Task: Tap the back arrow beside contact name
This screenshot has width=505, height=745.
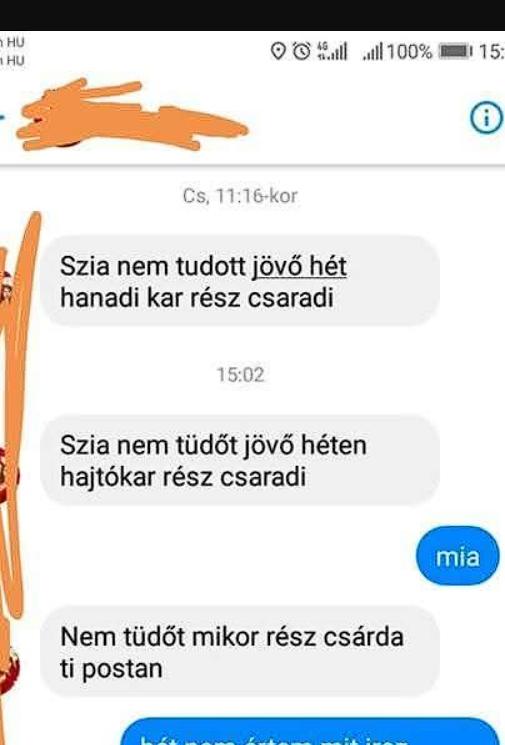Action: 2,116
